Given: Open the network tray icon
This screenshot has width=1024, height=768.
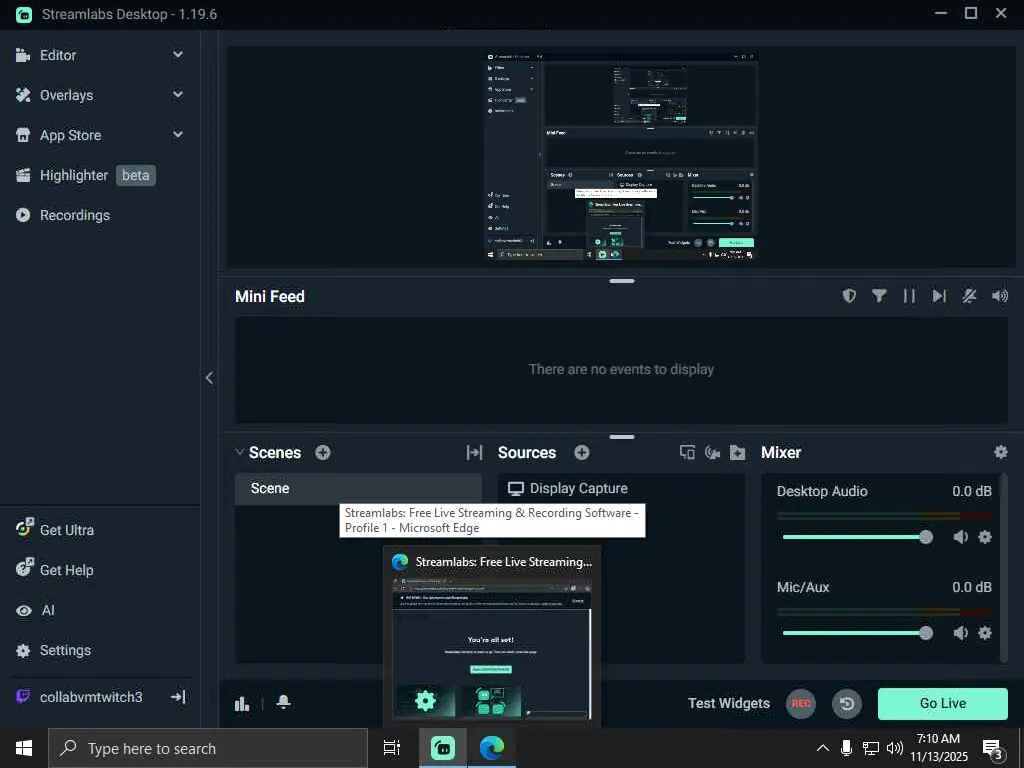Looking at the screenshot, I should point(871,748).
